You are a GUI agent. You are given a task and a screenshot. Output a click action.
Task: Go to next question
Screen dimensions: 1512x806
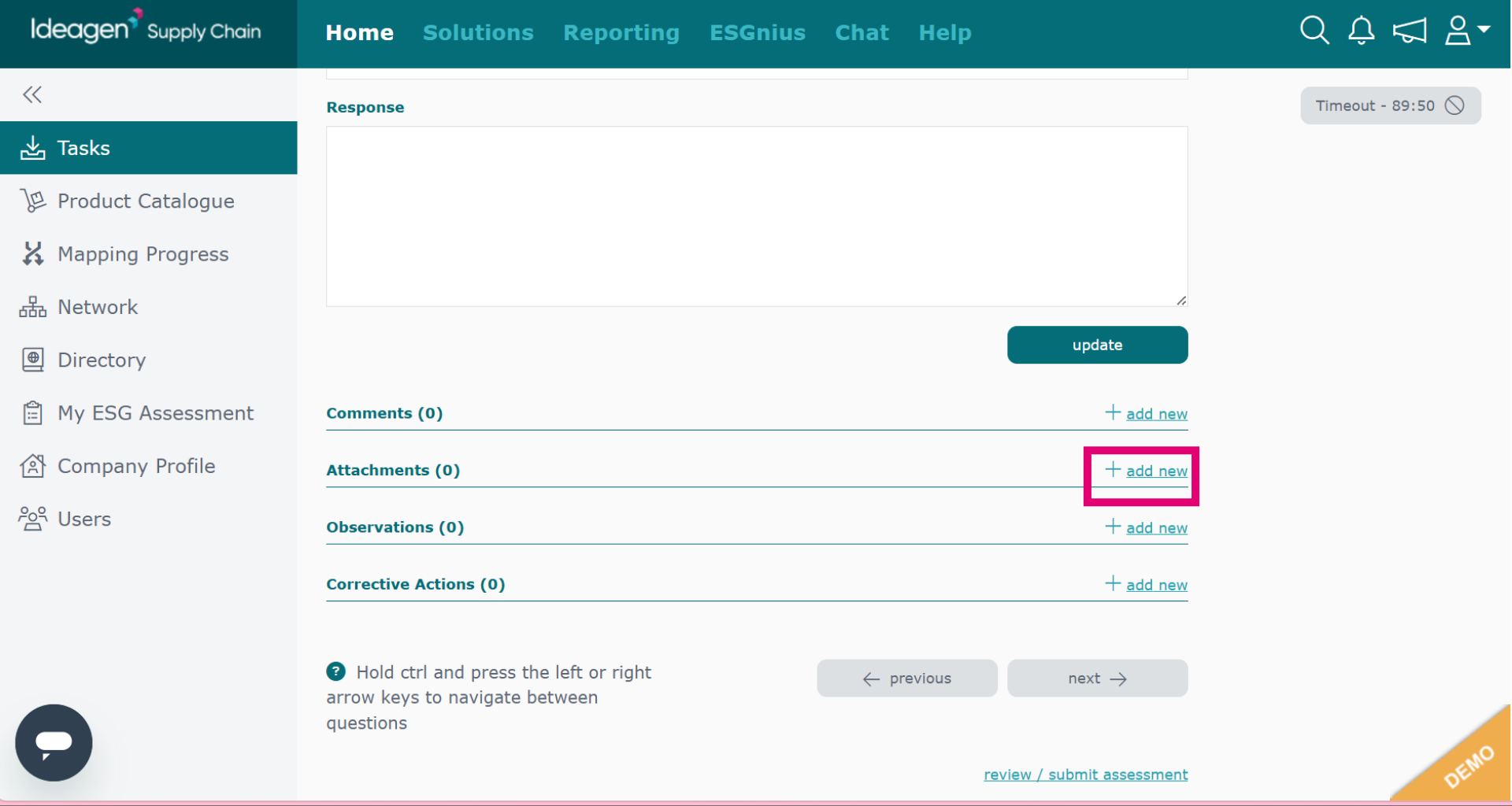pyautogui.click(x=1097, y=678)
